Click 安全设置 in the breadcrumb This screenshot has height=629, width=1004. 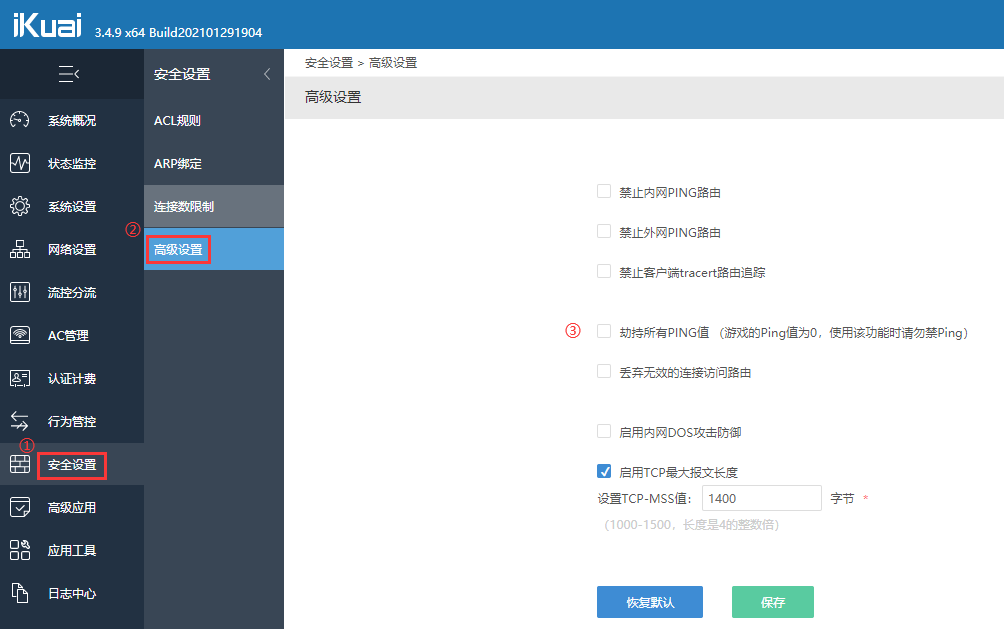(328, 63)
